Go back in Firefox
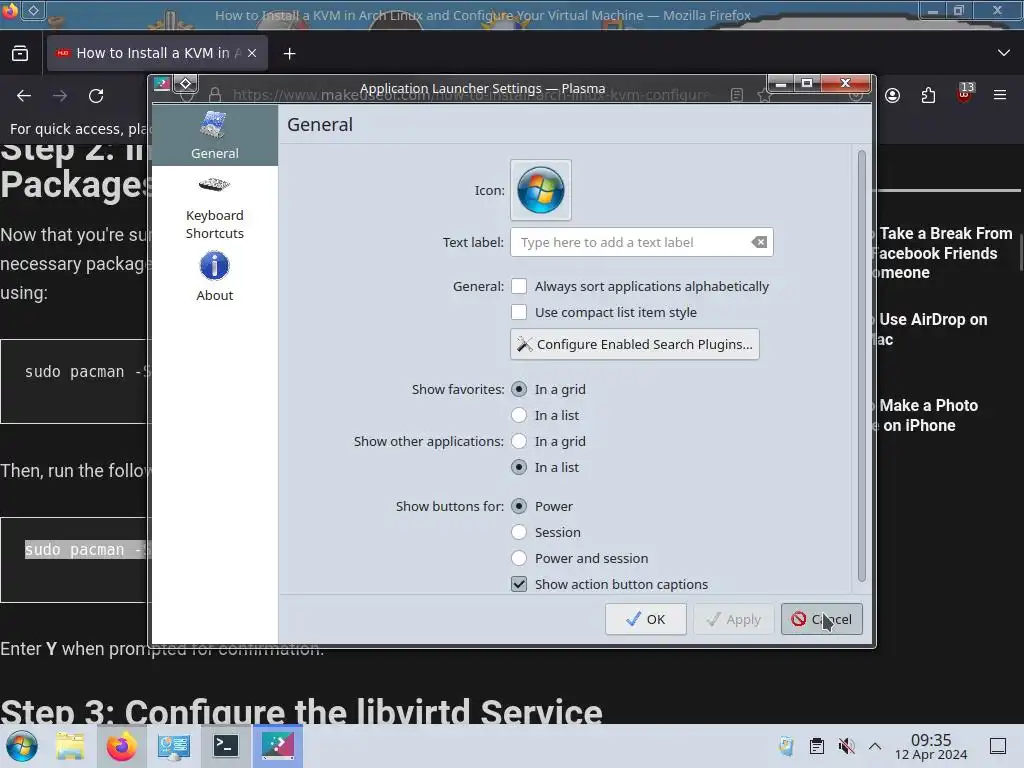This screenshot has width=1024, height=768. pyautogui.click(x=24, y=96)
